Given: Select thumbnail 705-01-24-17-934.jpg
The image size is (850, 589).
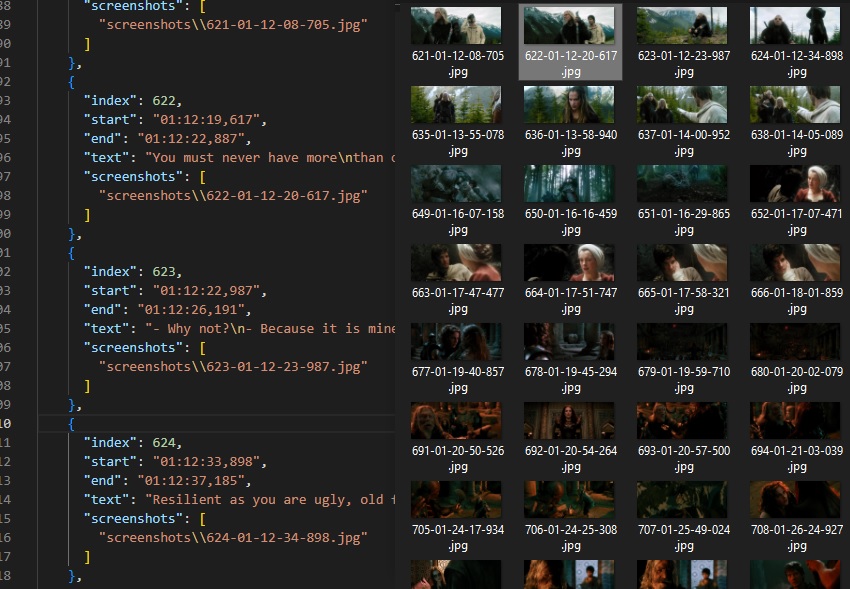Looking at the screenshot, I should click(x=456, y=500).
